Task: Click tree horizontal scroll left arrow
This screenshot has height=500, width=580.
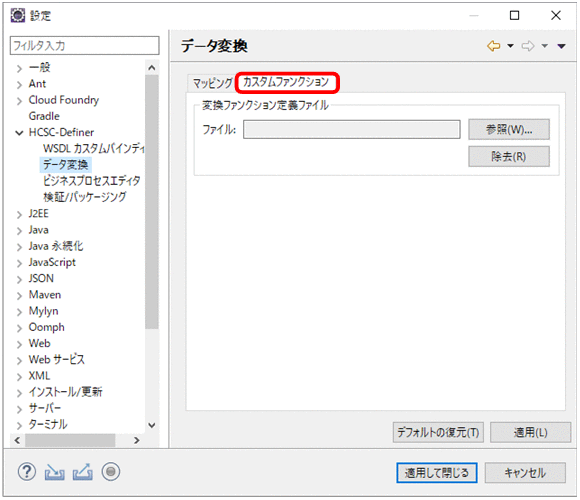Action: pos(17,440)
